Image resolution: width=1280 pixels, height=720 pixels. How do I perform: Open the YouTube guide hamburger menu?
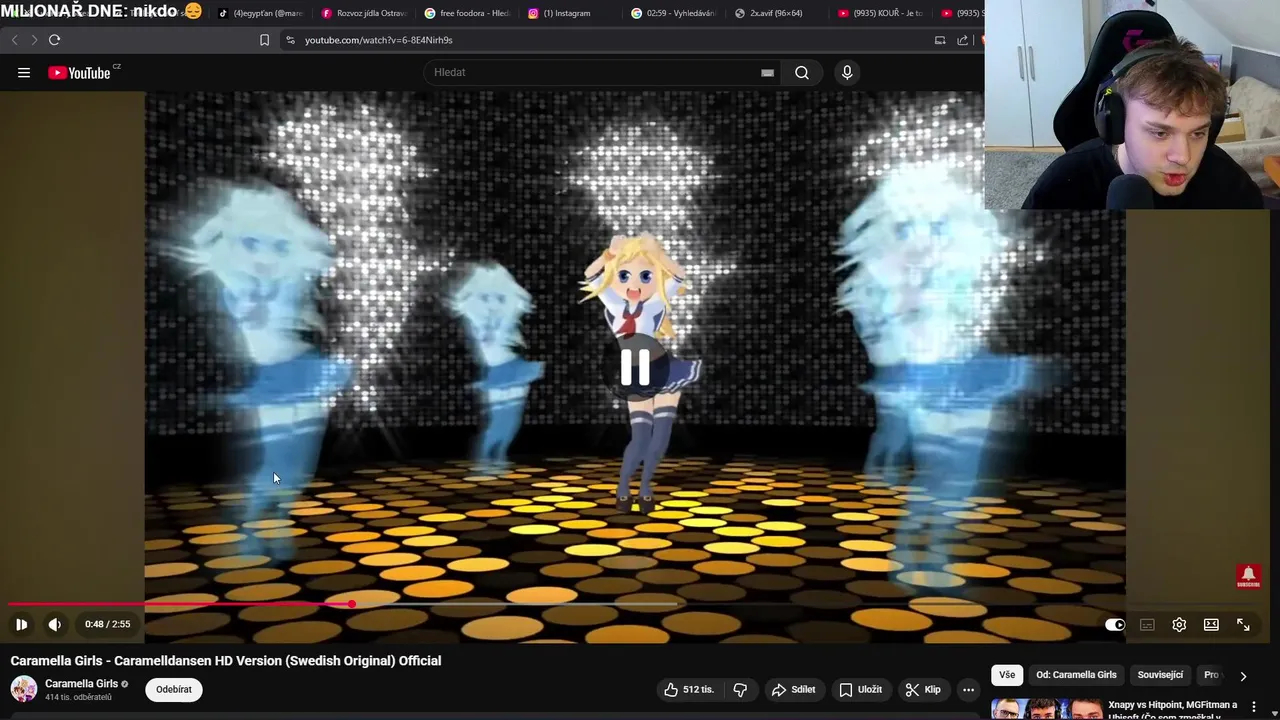tap(24, 72)
